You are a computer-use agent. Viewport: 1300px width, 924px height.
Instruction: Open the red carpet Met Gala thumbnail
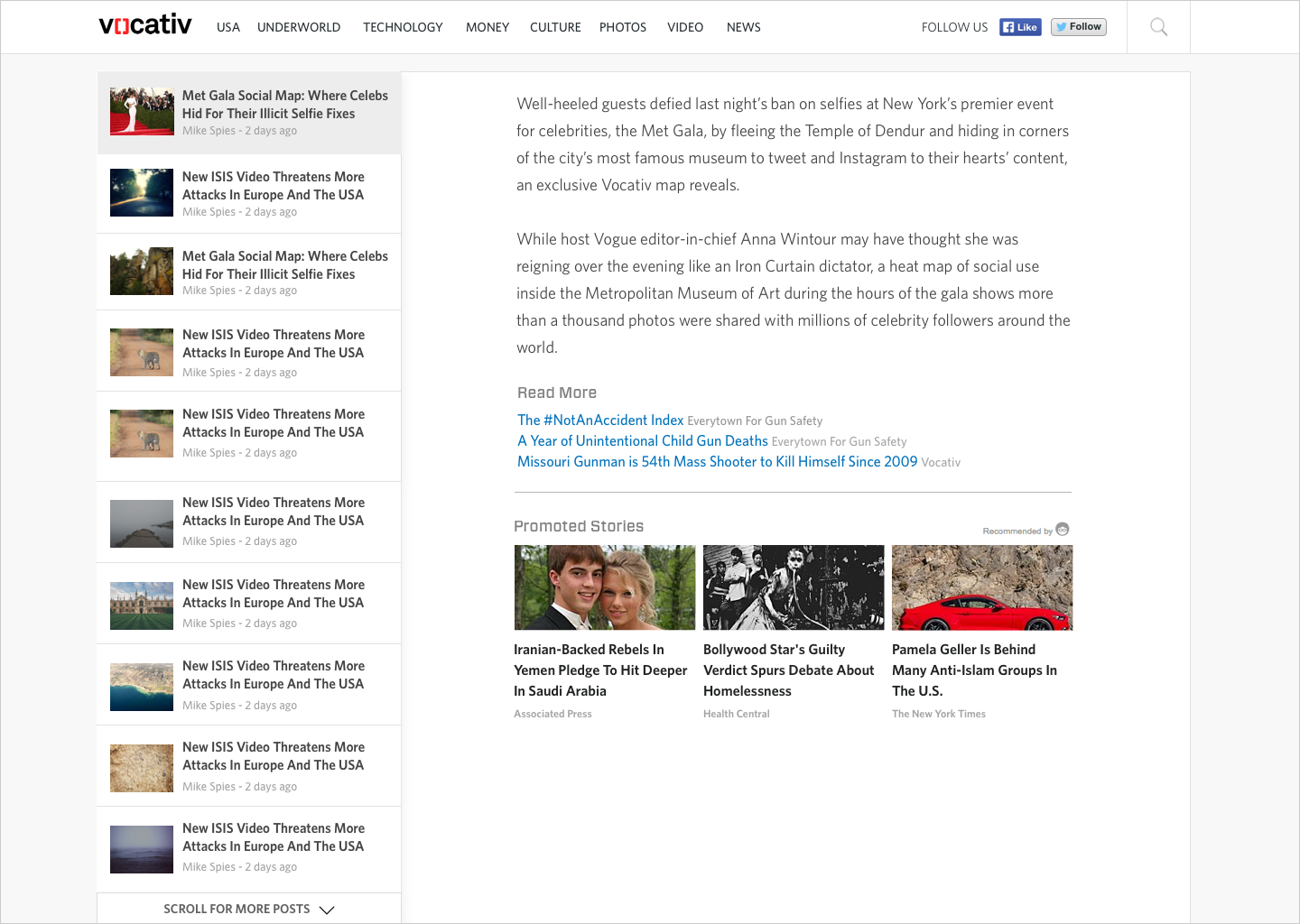(x=142, y=111)
